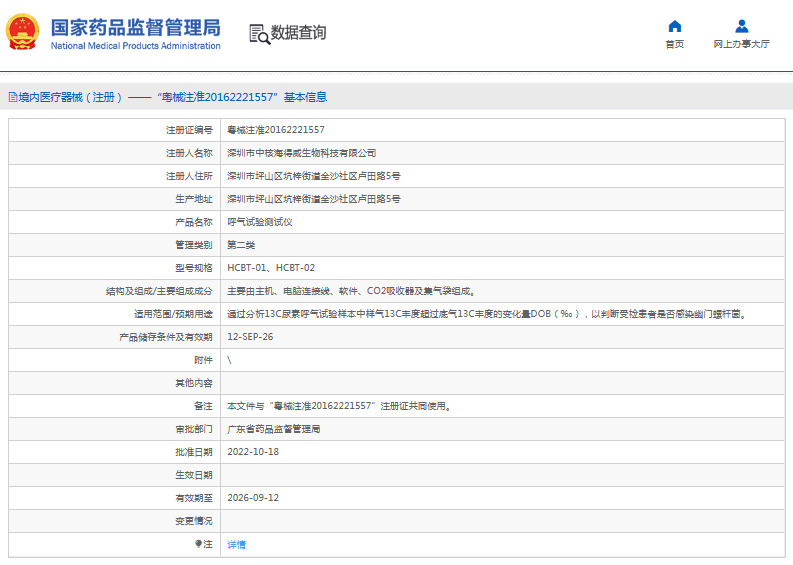This screenshot has height=565, width=793.
Task: Click the 注册人名称 row label
Action: pos(189,153)
